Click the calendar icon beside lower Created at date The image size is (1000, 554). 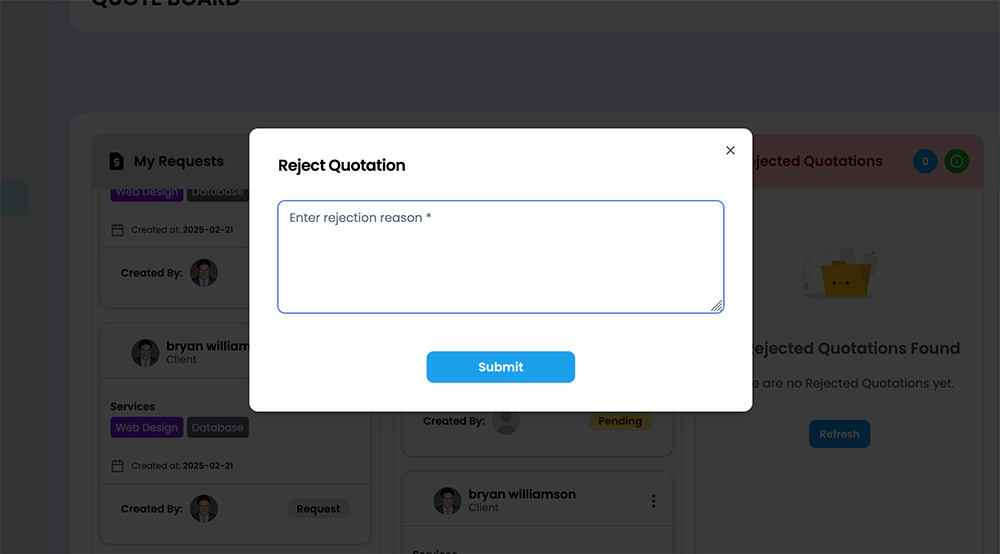[117, 466]
